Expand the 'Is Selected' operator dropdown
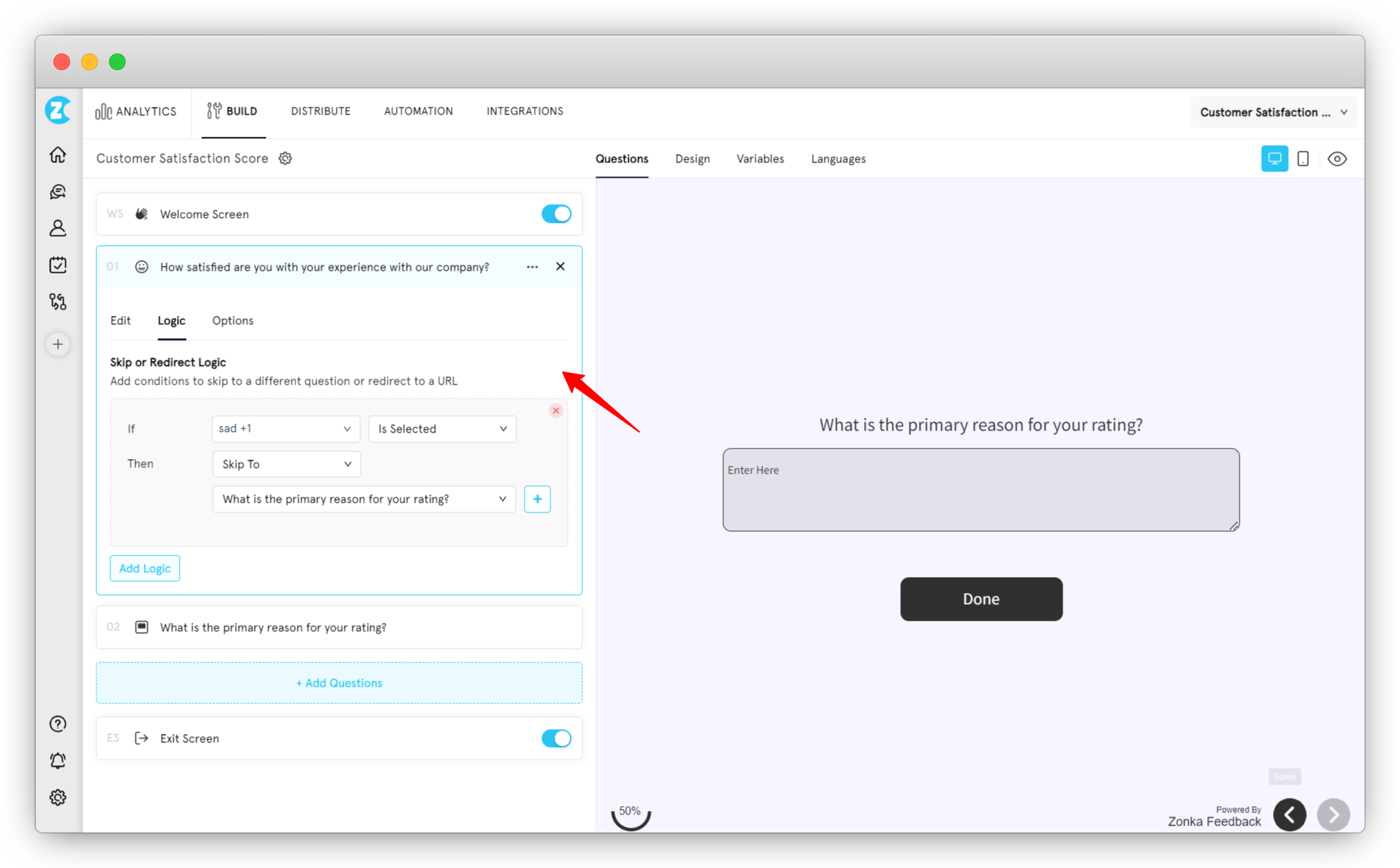Screen dimensions: 1400x868 coord(442,428)
